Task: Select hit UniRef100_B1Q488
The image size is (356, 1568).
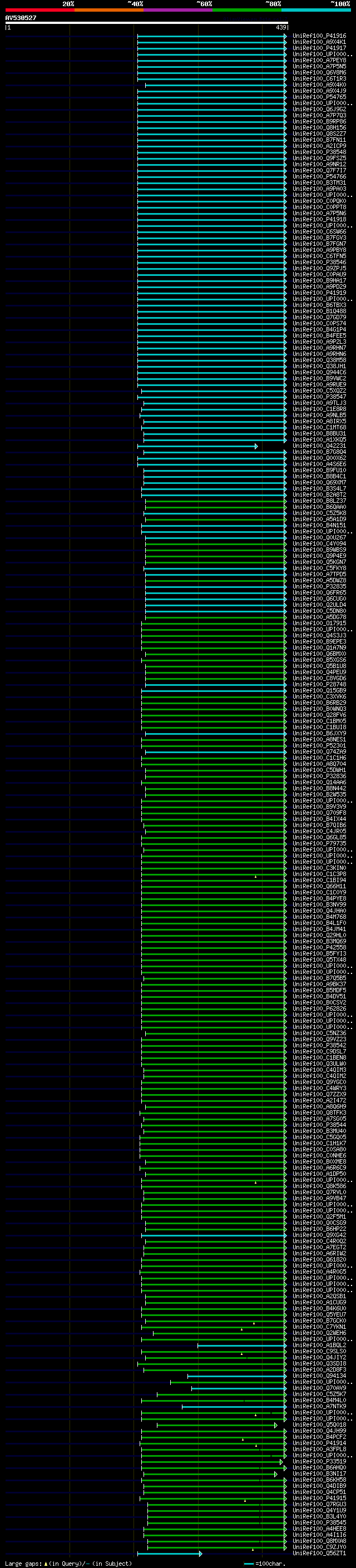Action: point(319,311)
